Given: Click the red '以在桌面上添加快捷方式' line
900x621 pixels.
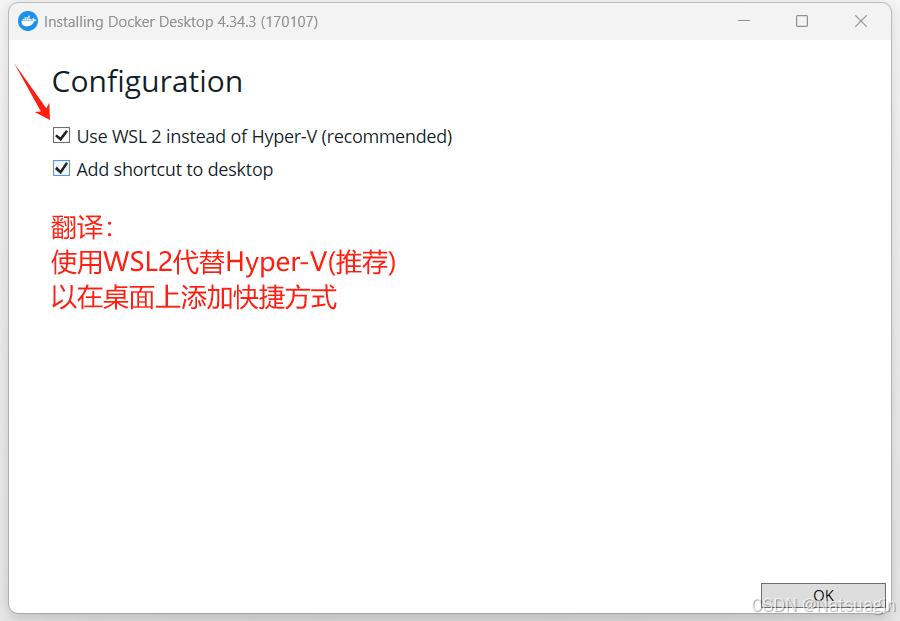Looking at the screenshot, I should [194, 297].
